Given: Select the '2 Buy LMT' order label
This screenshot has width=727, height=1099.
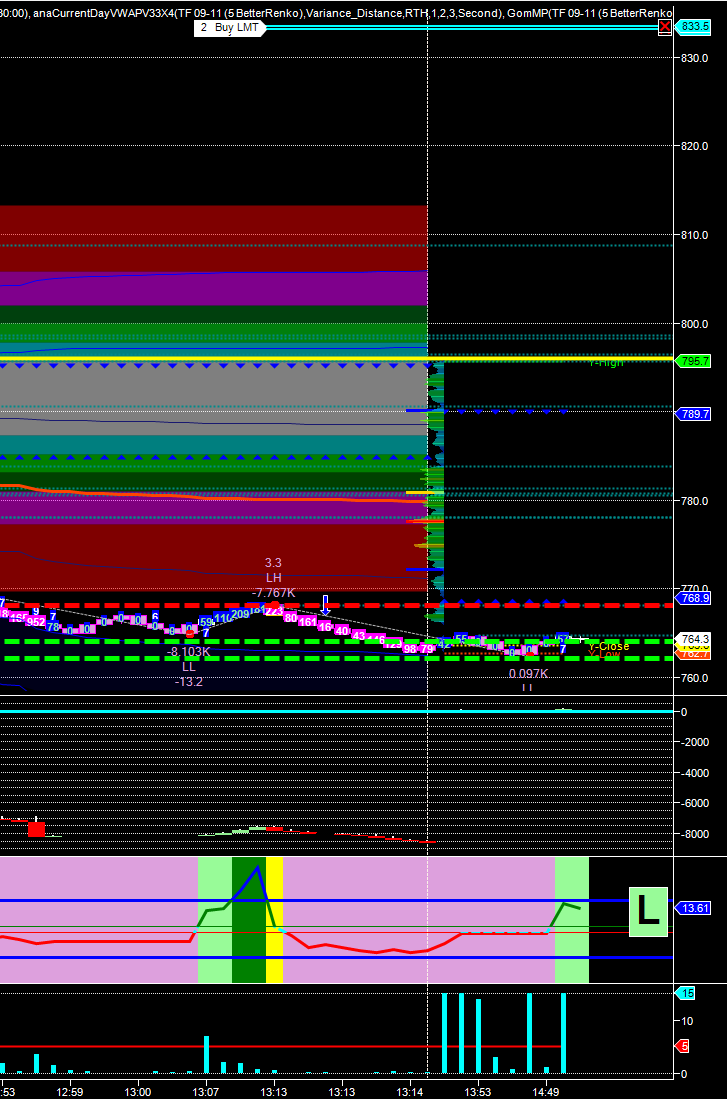Looking at the screenshot, I should click(230, 27).
